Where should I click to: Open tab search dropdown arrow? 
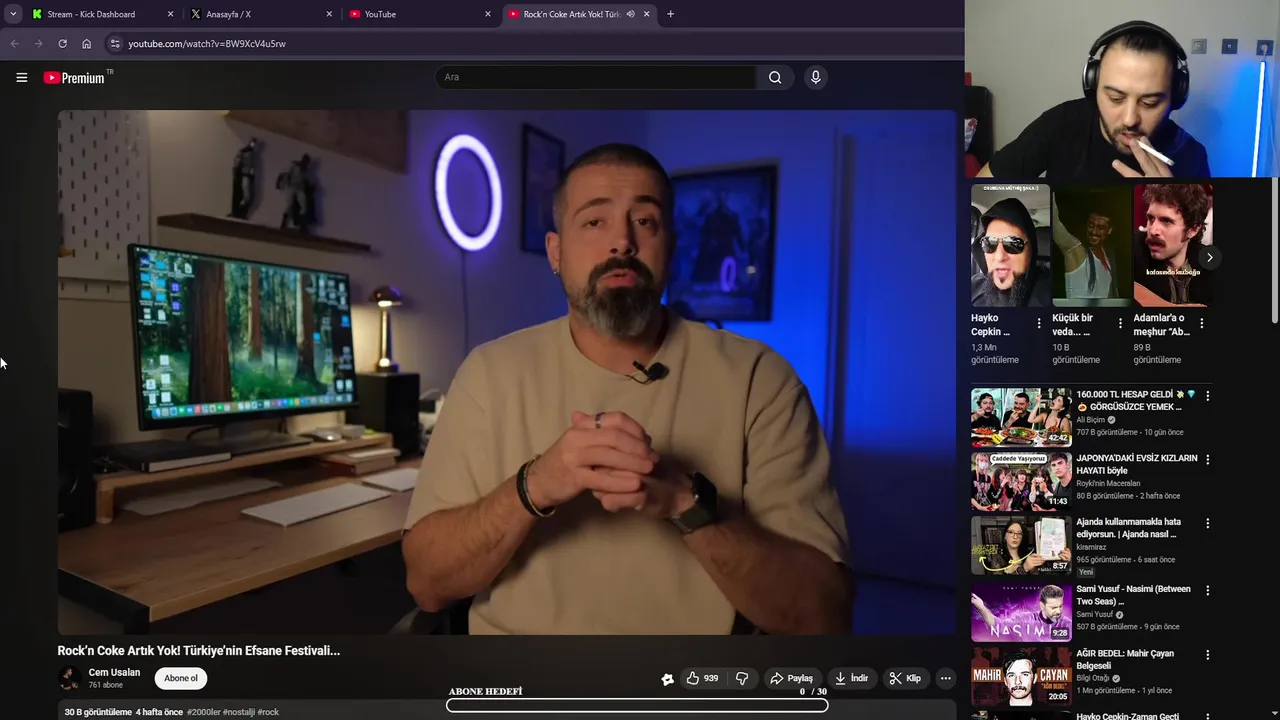point(12,14)
